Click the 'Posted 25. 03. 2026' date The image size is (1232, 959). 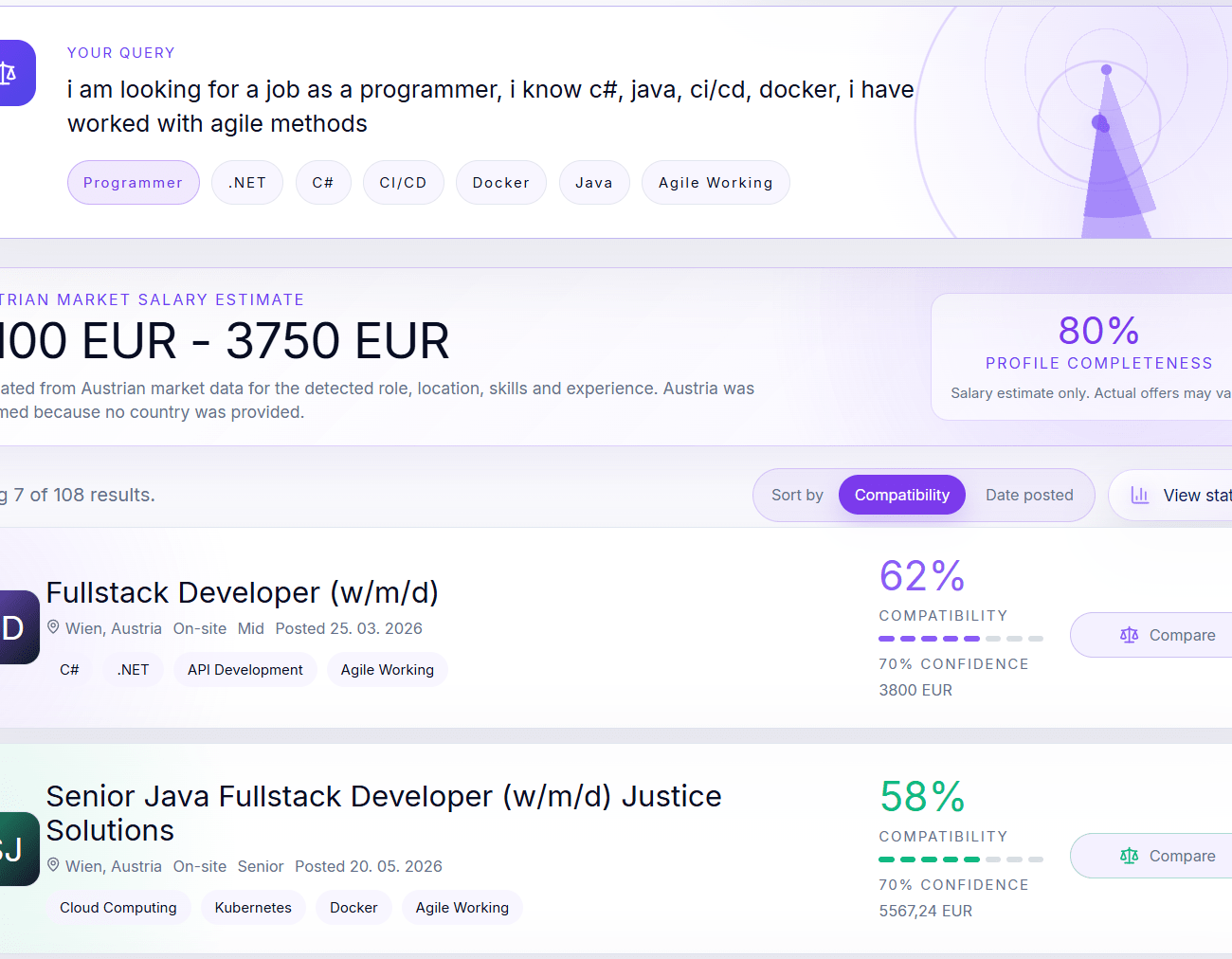click(x=349, y=628)
